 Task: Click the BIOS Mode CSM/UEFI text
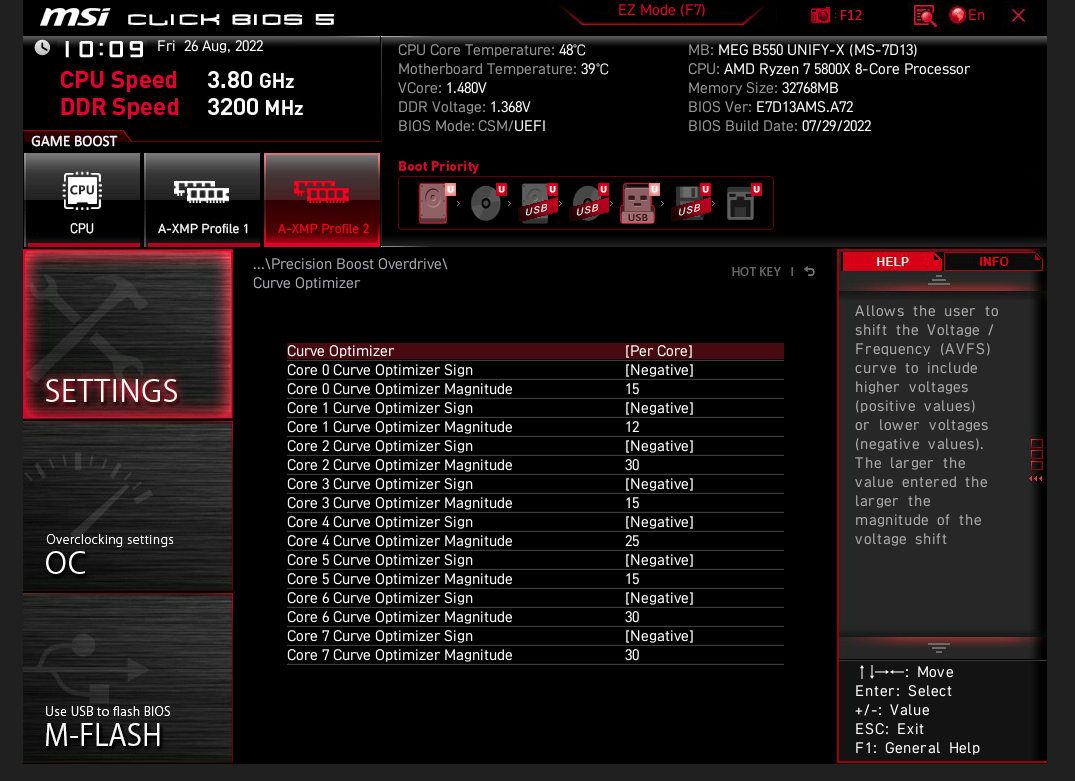tap(472, 126)
